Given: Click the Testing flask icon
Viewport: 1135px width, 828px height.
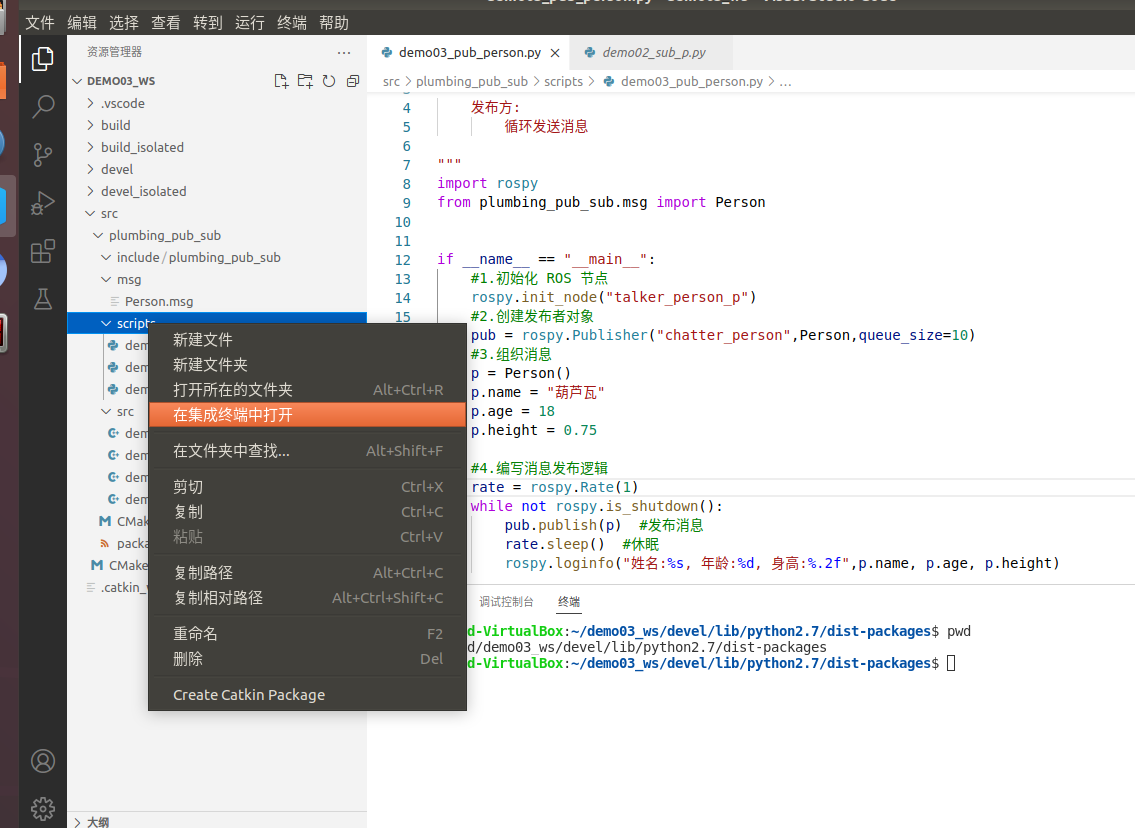Looking at the screenshot, I should (x=42, y=300).
